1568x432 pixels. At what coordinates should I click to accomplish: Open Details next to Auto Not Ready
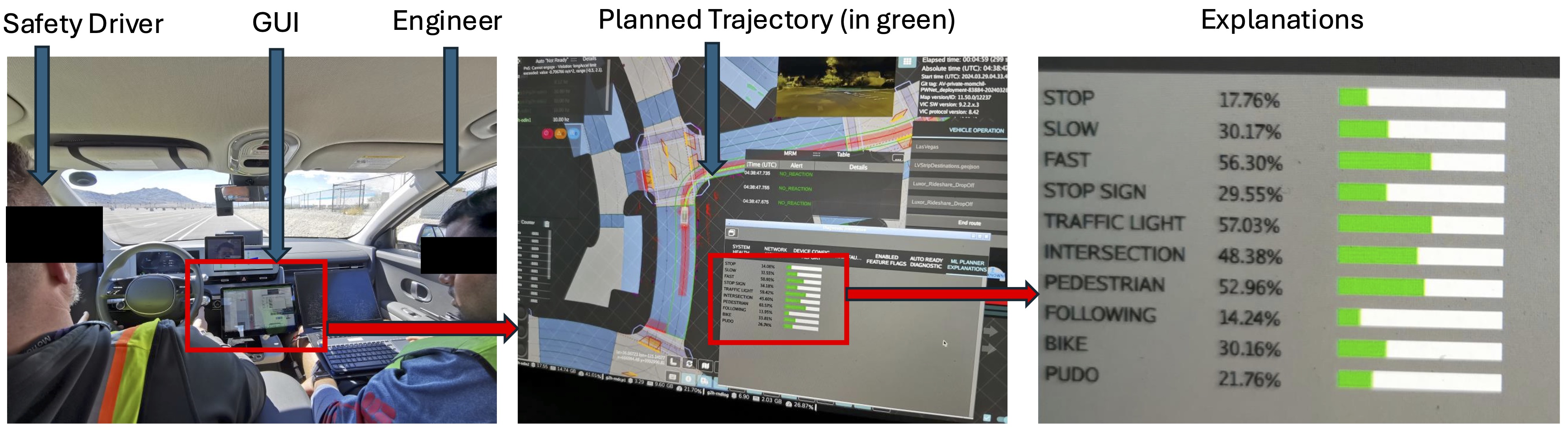[x=589, y=59]
